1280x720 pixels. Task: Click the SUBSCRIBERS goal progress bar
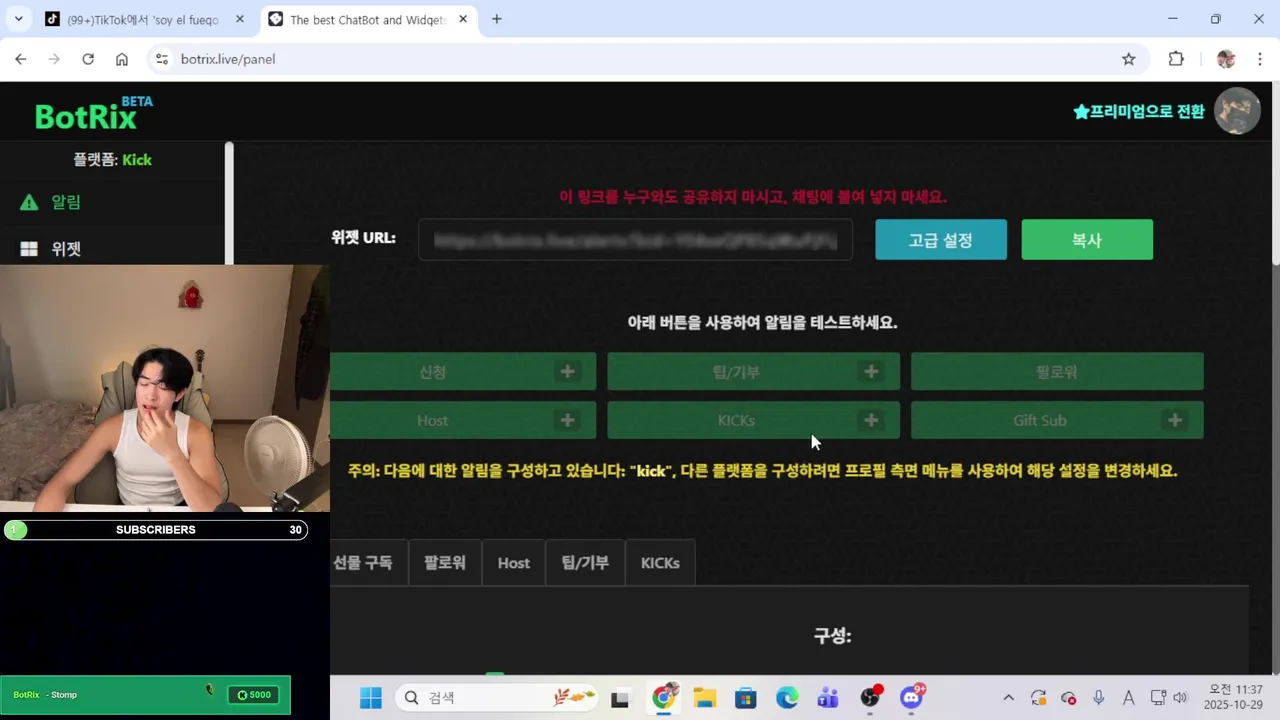[x=155, y=530]
